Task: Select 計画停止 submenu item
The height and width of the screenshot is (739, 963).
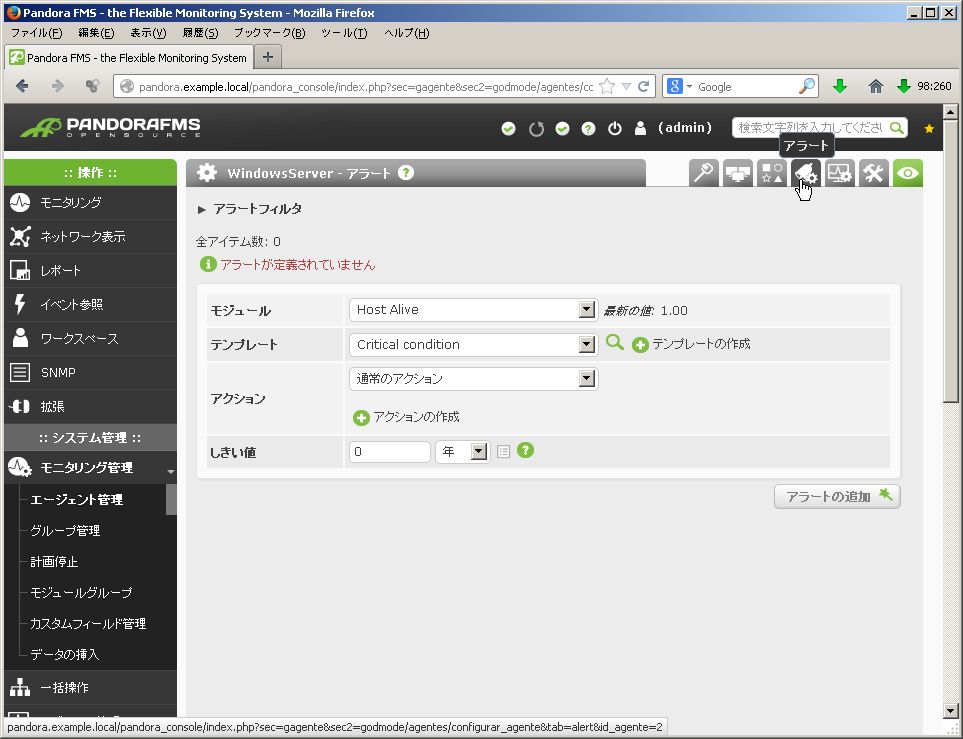Action: click(x=54, y=561)
